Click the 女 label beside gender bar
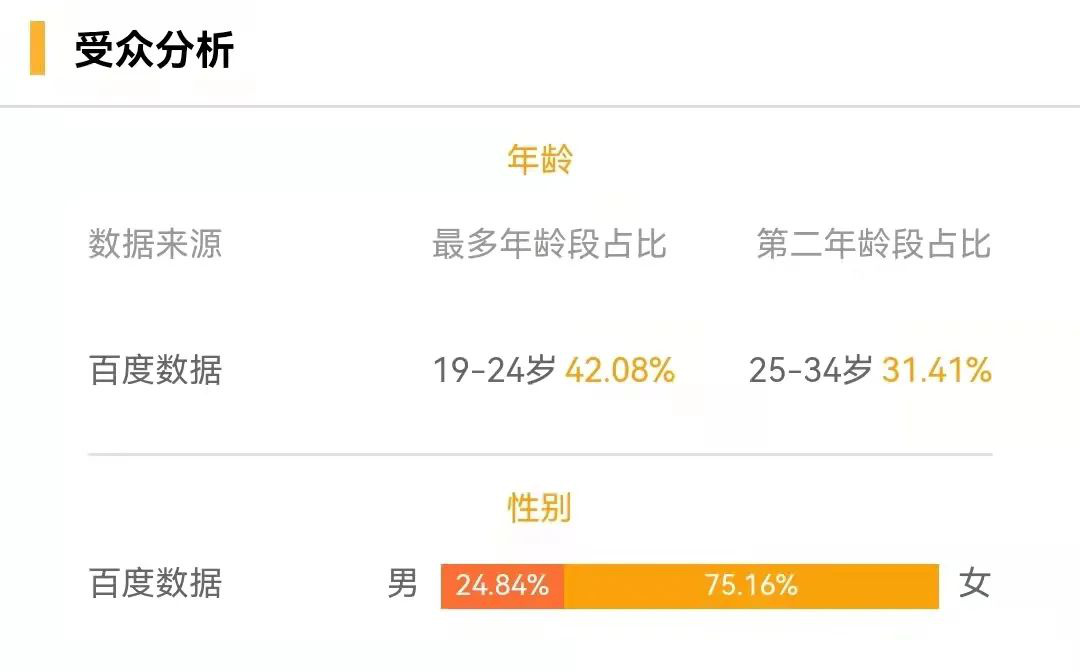The image size is (1080, 672). point(975,584)
